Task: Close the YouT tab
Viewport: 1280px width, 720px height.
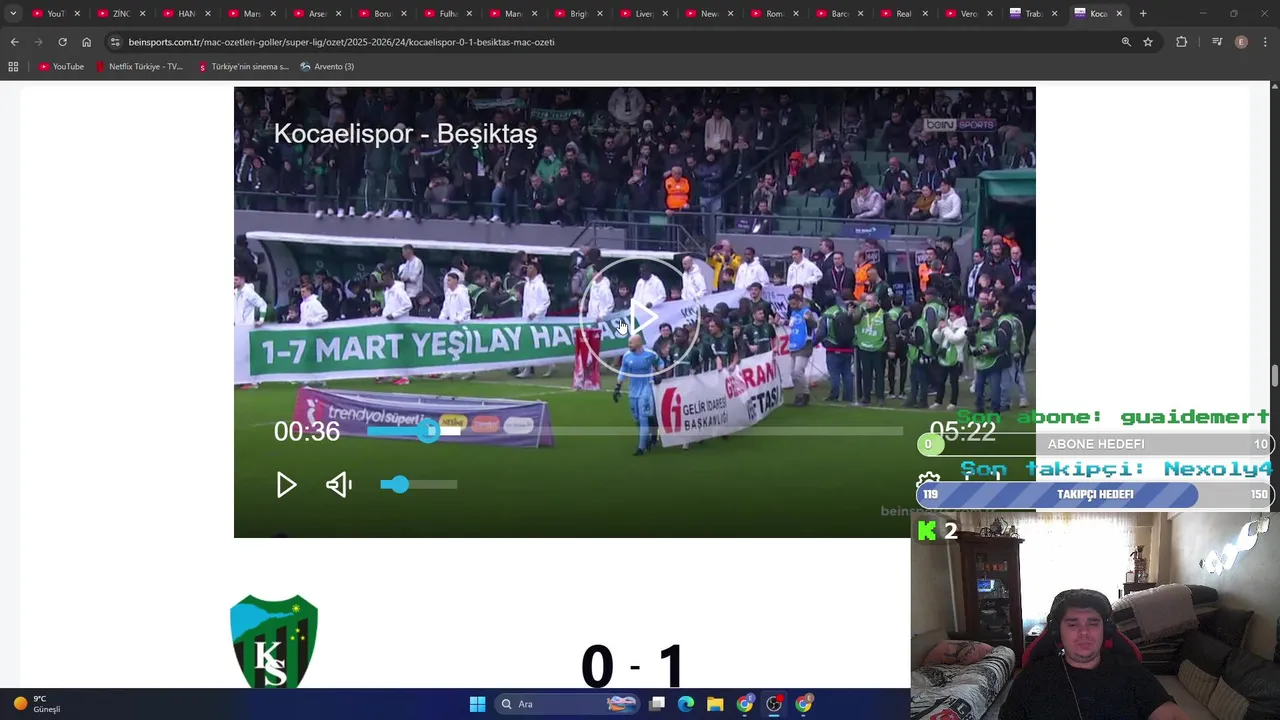Action: click(77, 13)
